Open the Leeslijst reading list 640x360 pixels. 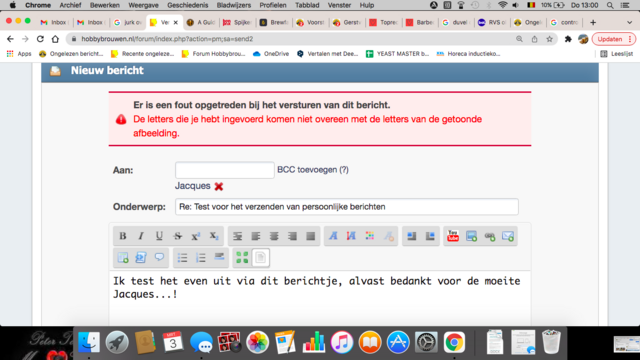(x=617, y=54)
